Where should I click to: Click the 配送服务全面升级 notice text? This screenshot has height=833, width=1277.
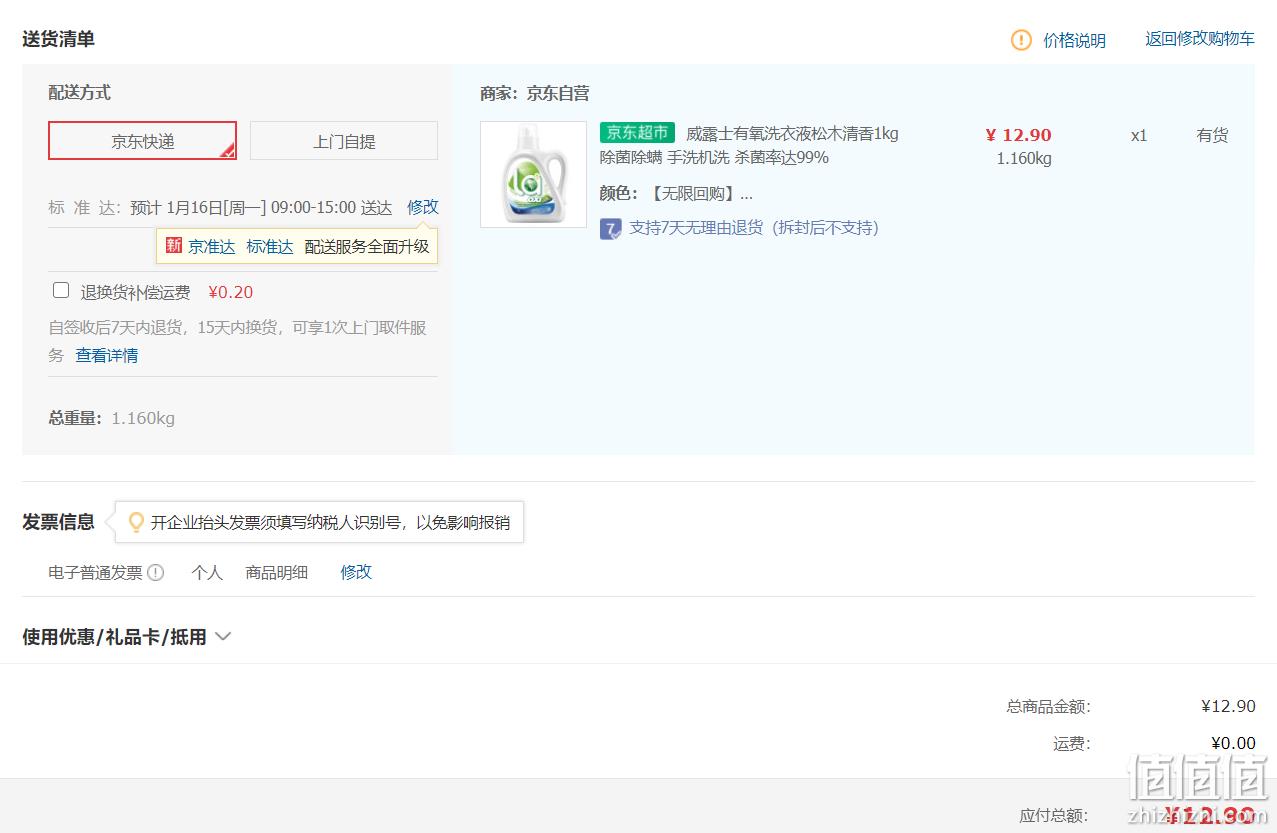tap(367, 246)
